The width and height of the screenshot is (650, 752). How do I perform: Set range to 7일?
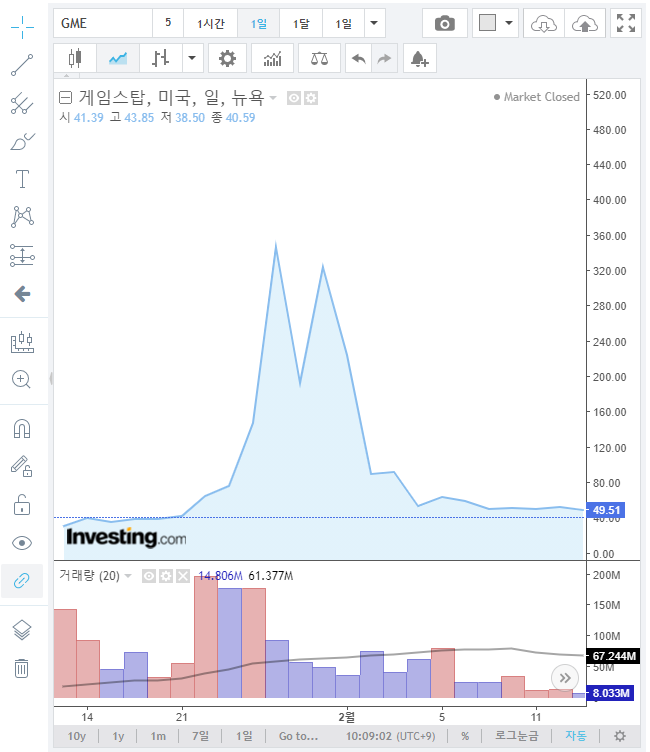201,736
